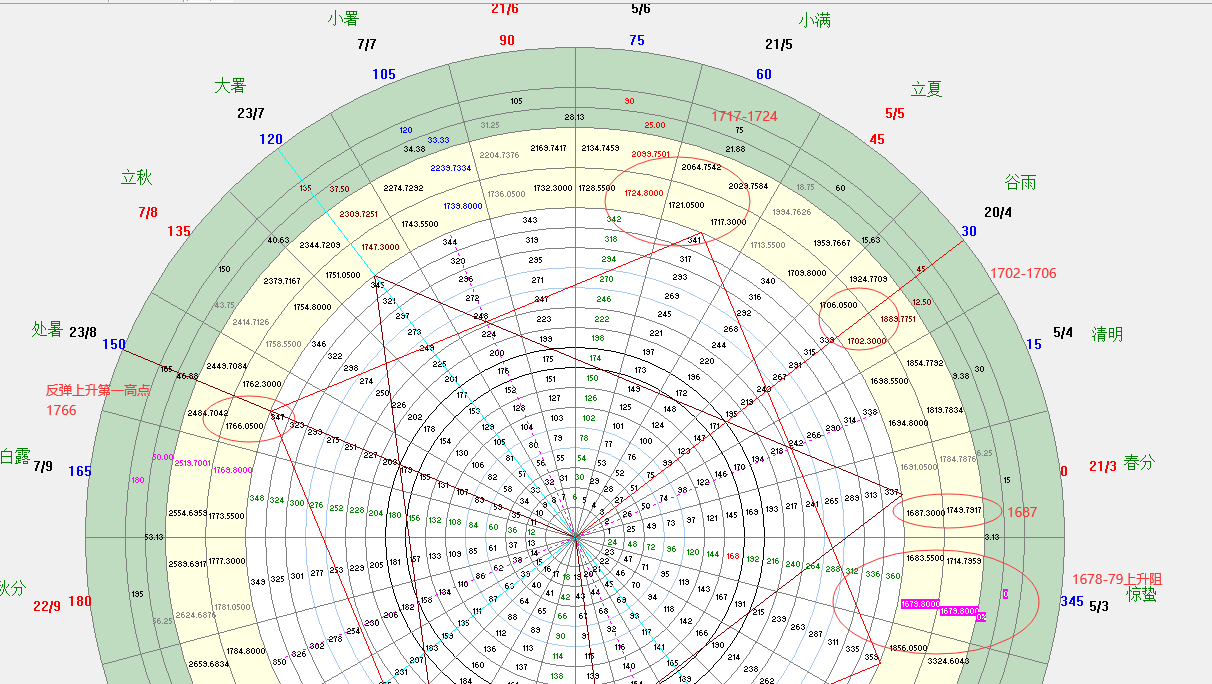Select the price cell 1856.0500
Image resolution: width=1212 pixels, height=684 pixels.
pyautogui.click(x=908, y=648)
